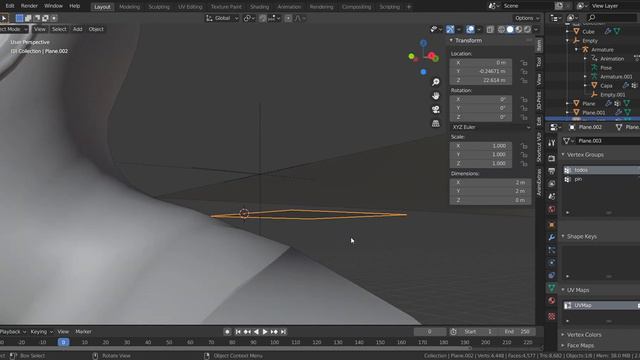Jump to the first frame in timeline
Viewport: 640px width, 360px height.
point(238,332)
